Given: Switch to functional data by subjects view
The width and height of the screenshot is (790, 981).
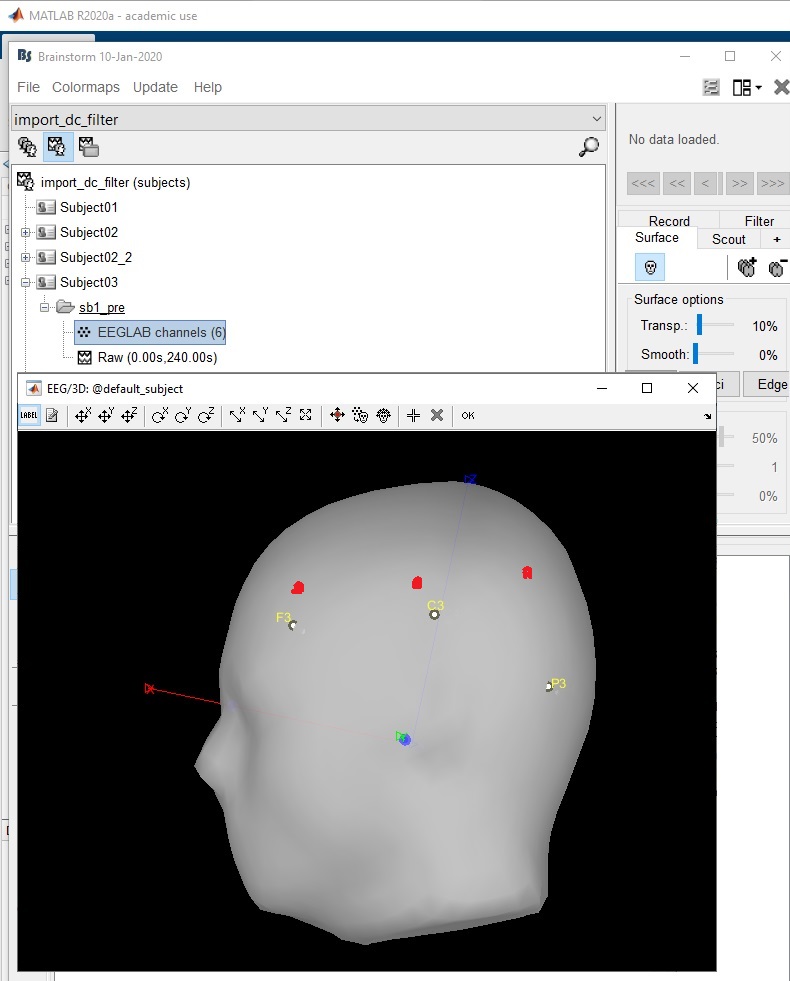Looking at the screenshot, I should [56, 147].
